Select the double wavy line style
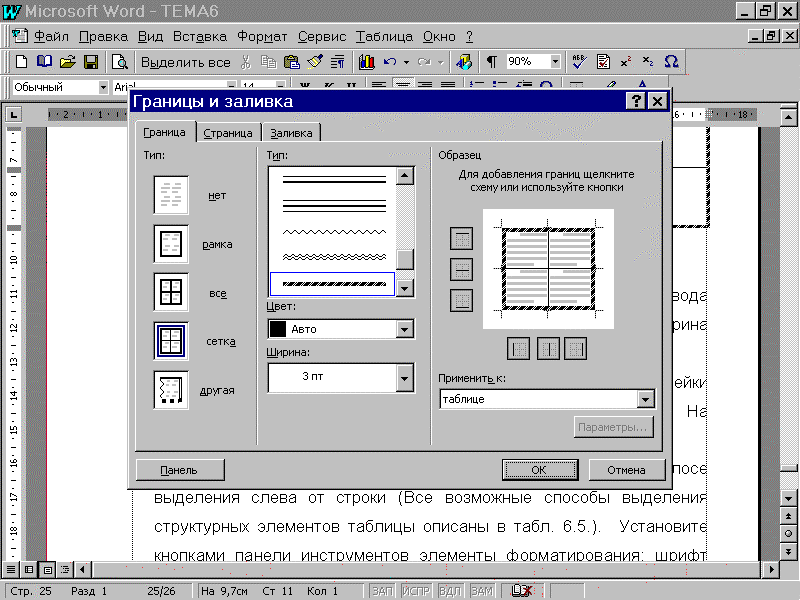 click(x=334, y=257)
